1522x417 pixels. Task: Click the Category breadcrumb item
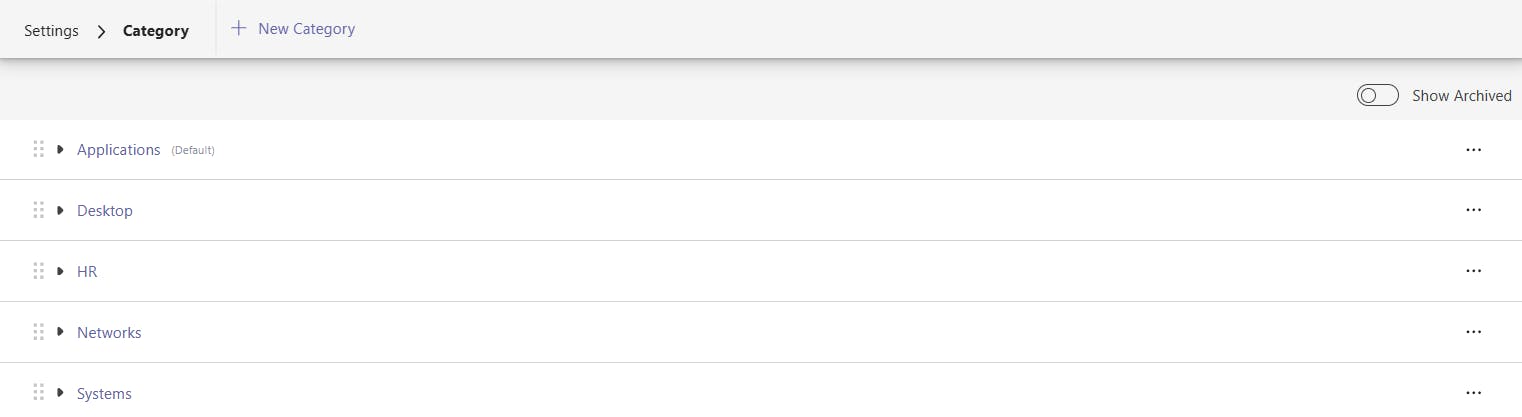click(x=155, y=30)
